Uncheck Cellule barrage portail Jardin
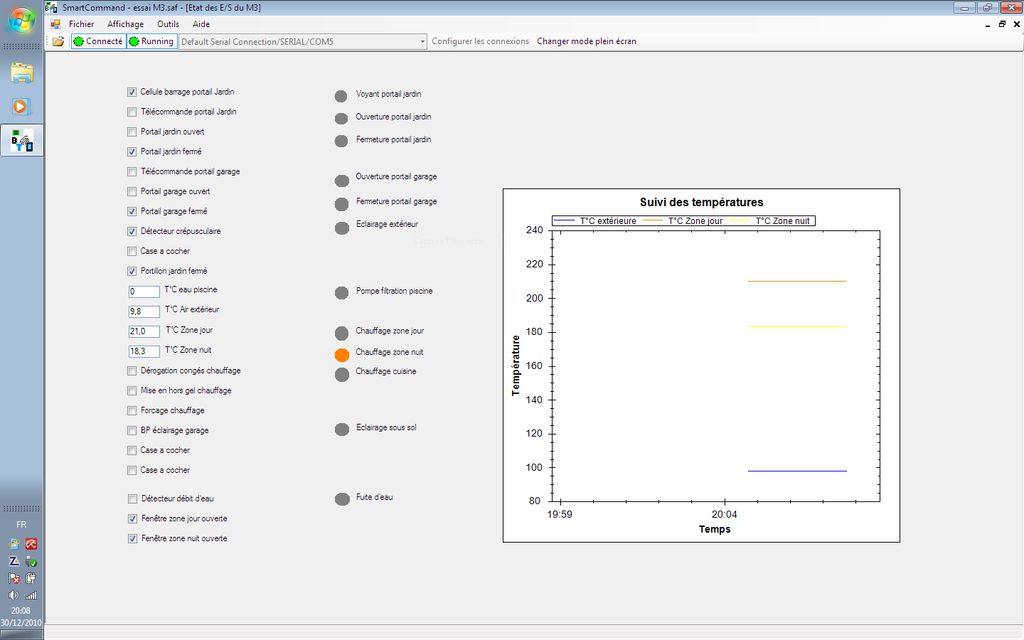 pos(132,92)
